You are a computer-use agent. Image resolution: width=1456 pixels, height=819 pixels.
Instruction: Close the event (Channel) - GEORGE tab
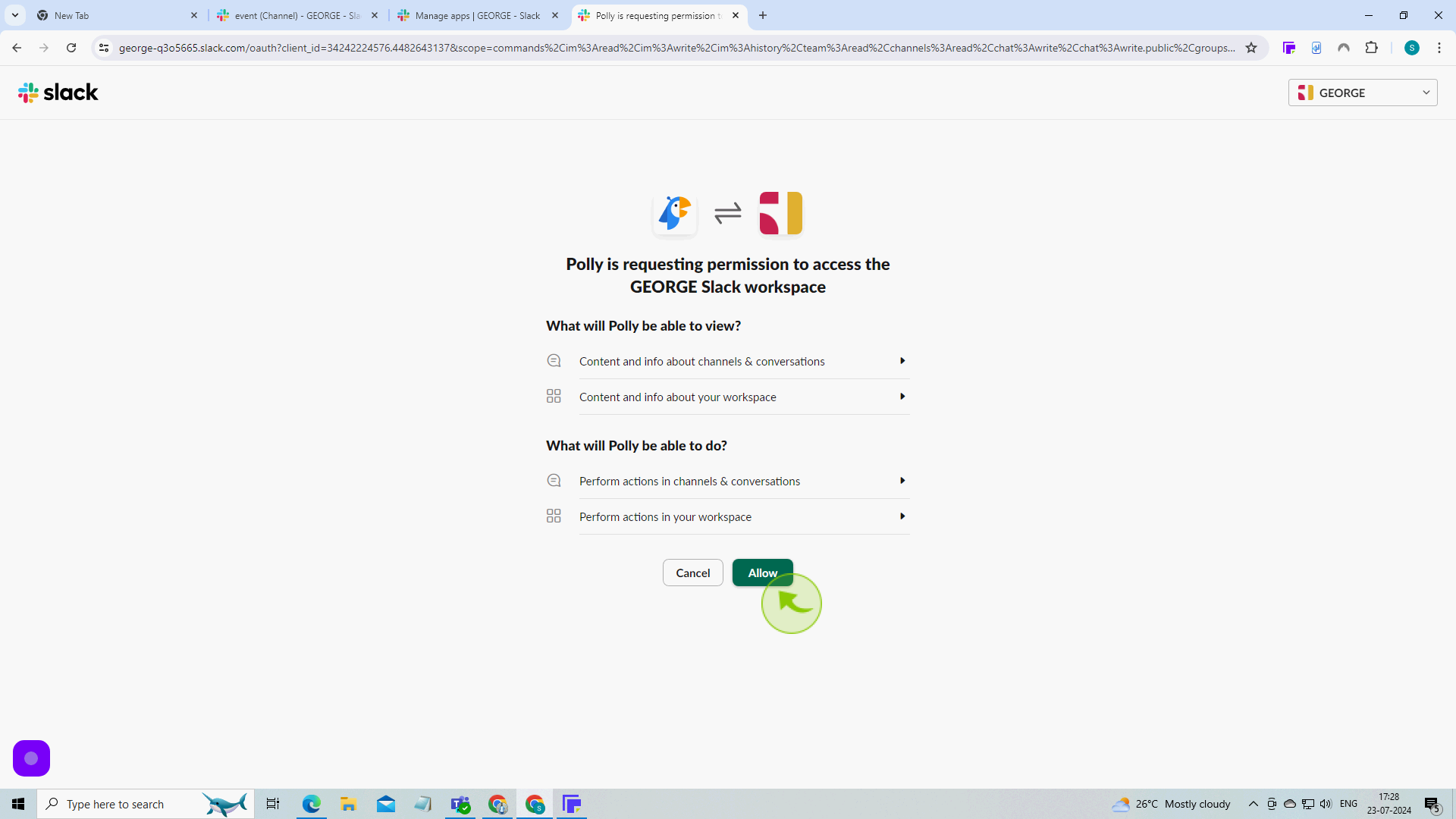click(x=375, y=15)
